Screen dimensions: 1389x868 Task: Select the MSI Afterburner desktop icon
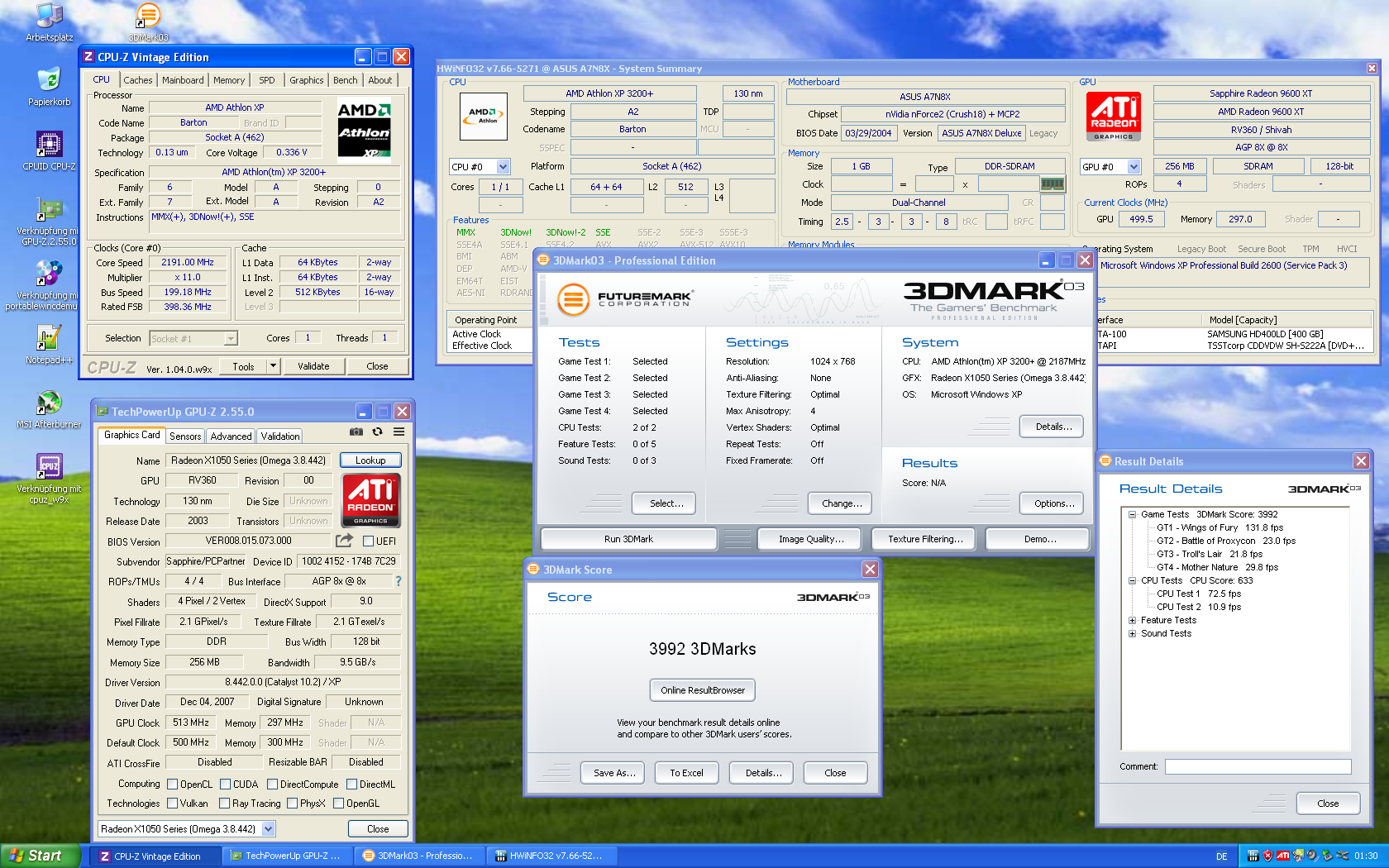50,409
